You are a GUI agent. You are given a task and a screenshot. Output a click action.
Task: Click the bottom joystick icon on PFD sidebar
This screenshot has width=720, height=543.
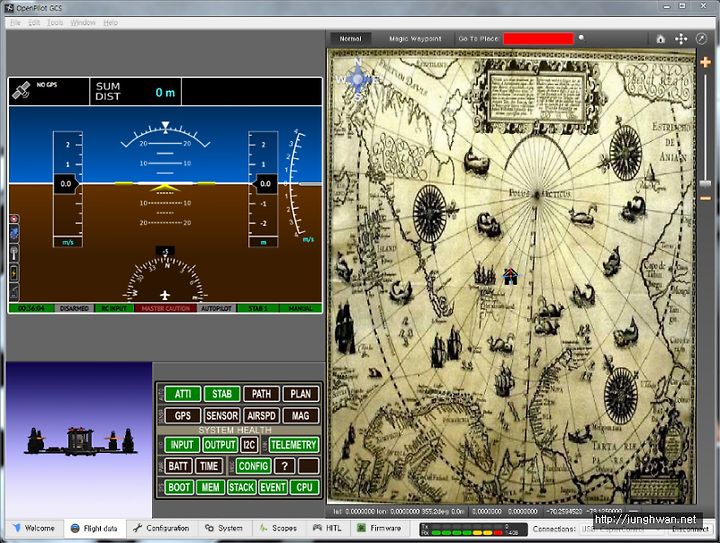click(14, 292)
